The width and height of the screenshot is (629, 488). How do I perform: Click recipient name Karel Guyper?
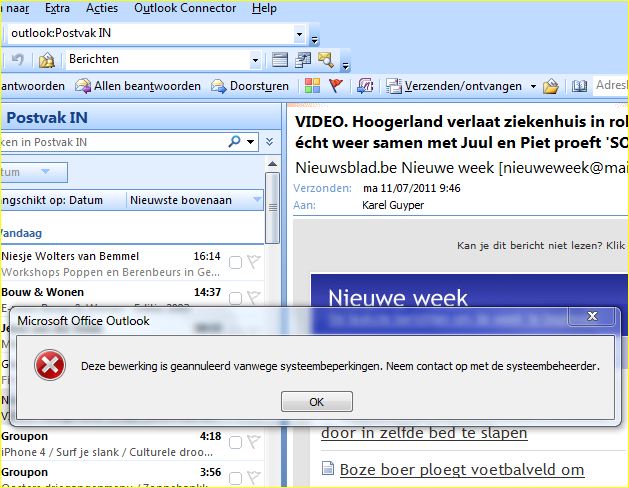[393, 205]
